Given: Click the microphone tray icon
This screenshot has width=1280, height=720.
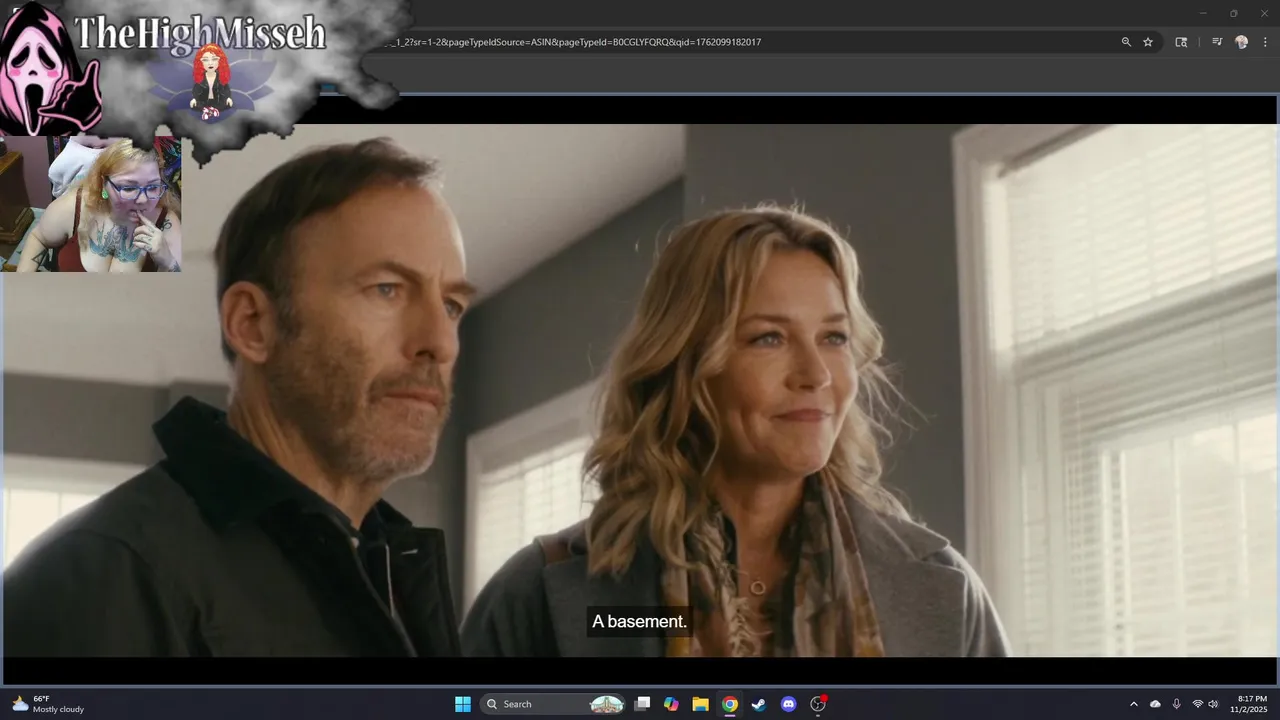Looking at the screenshot, I should point(1176,704).
